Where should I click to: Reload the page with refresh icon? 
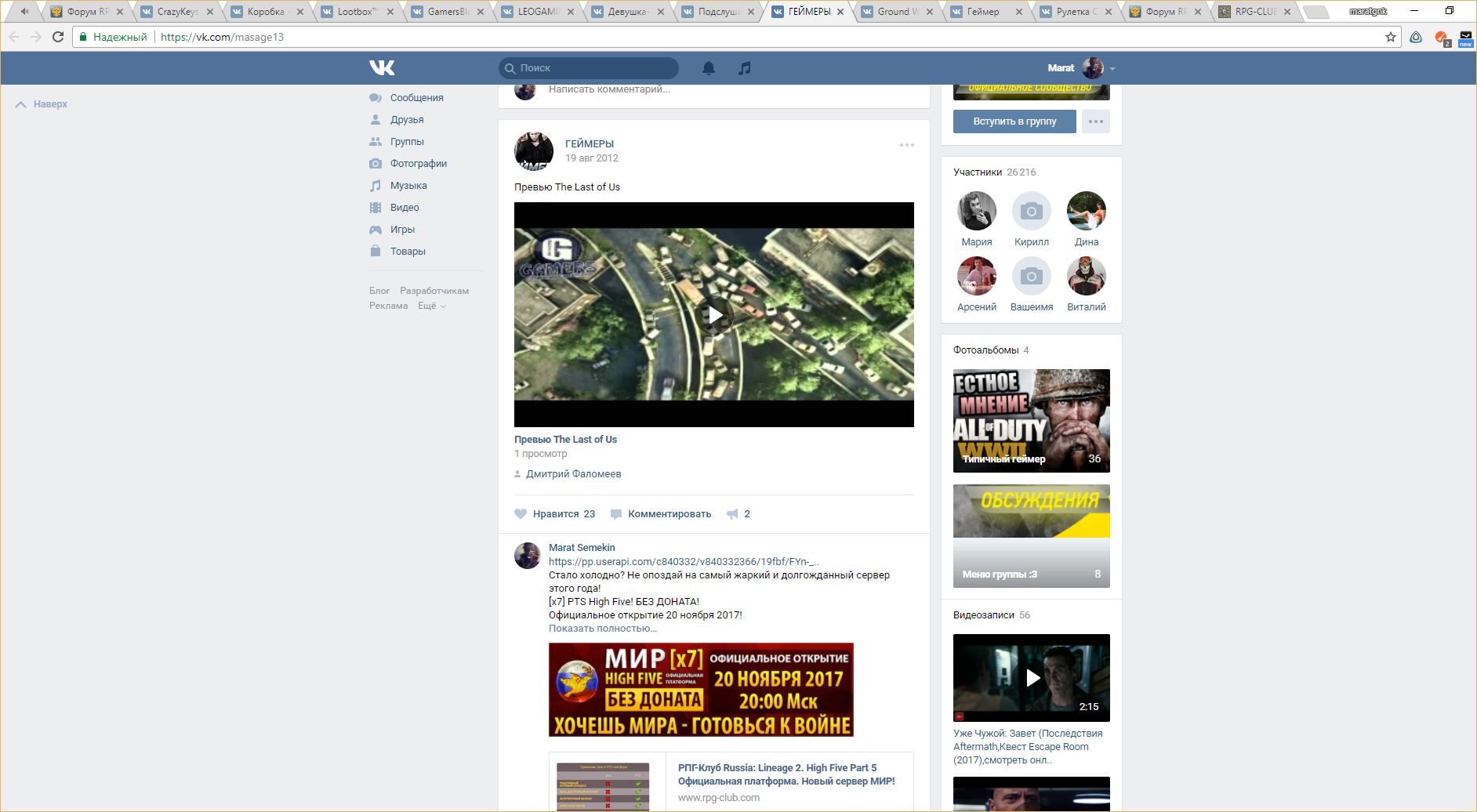[x=58, y=37]
